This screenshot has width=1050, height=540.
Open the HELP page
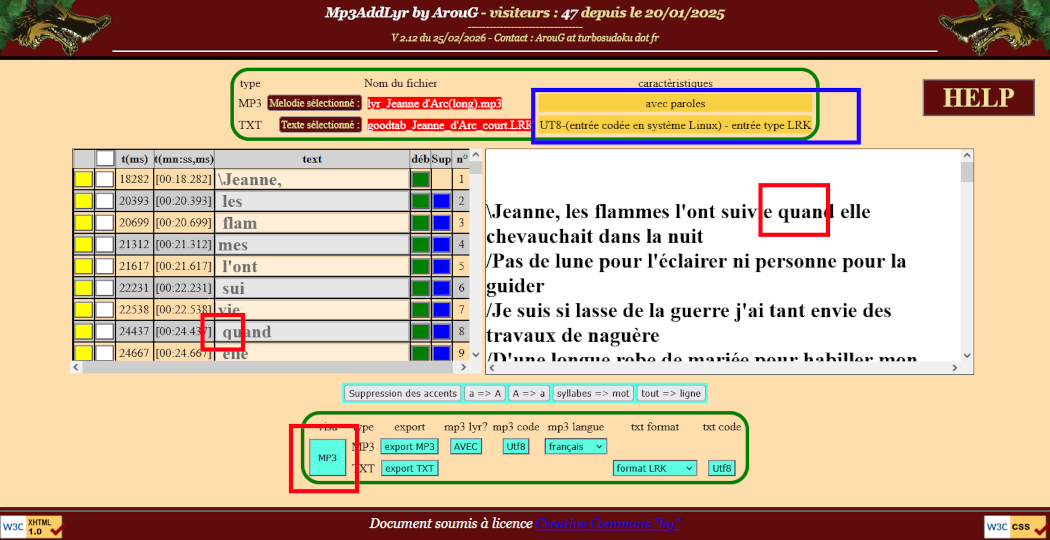(x=978, y=98)
